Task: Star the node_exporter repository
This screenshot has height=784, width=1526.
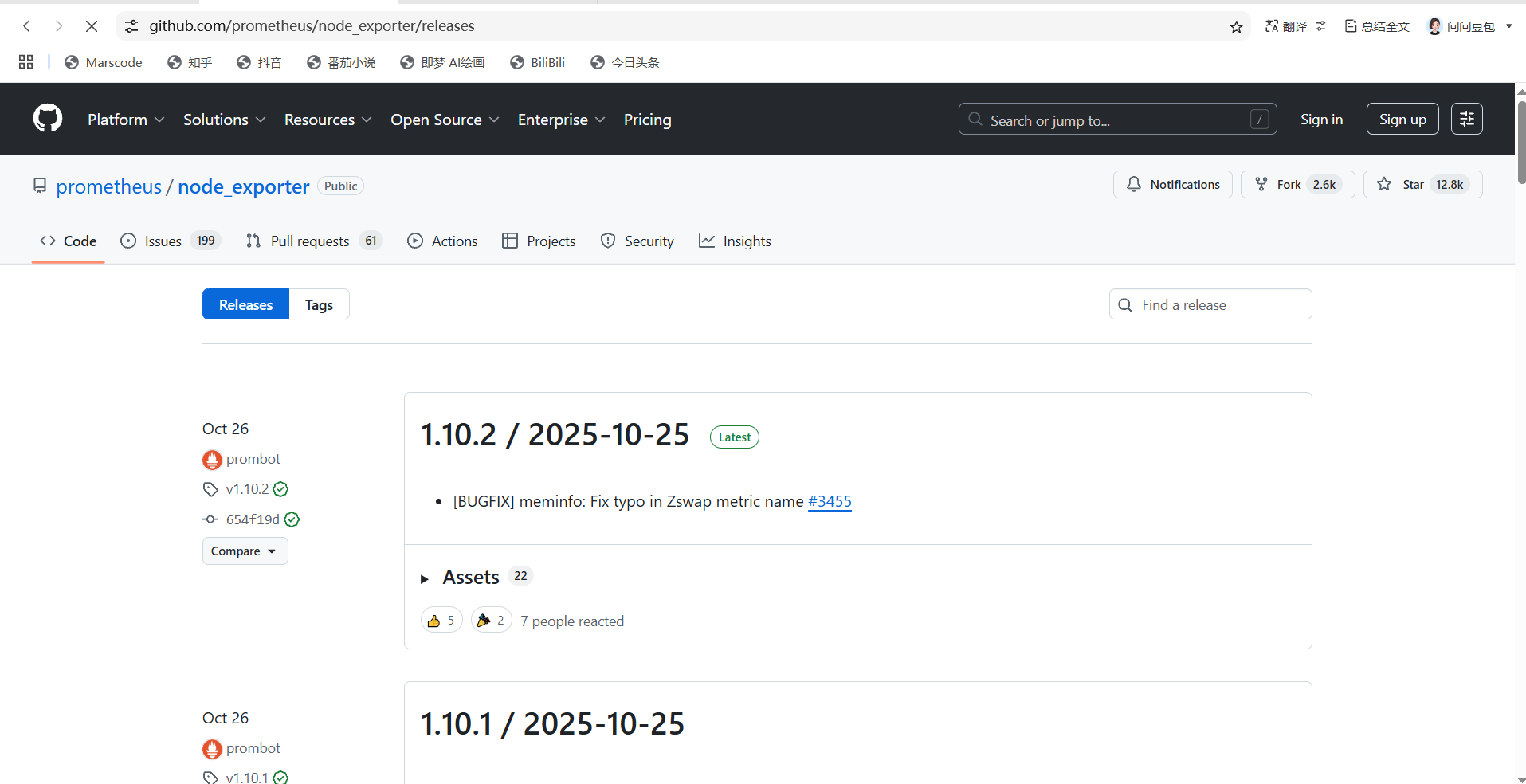Action: click(x=1422, y=184)
